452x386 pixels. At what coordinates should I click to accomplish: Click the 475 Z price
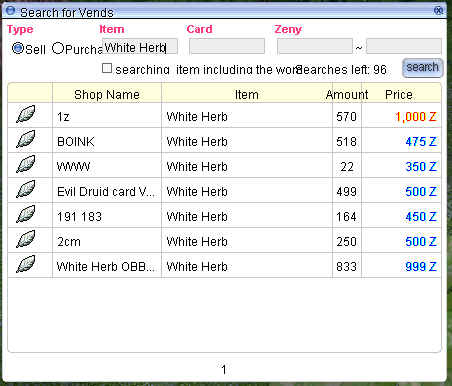point(421,142)
